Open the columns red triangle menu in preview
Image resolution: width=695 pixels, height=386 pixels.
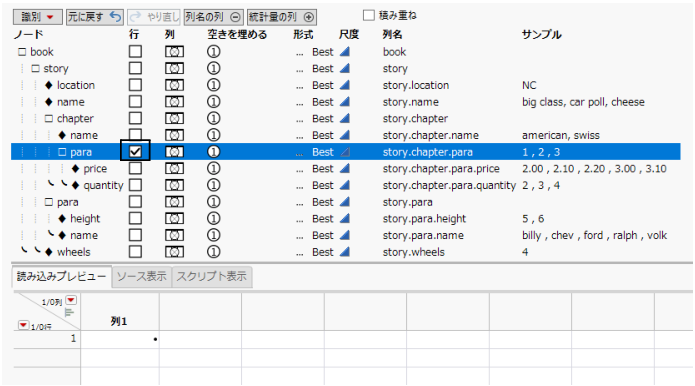tap(71, 300)
